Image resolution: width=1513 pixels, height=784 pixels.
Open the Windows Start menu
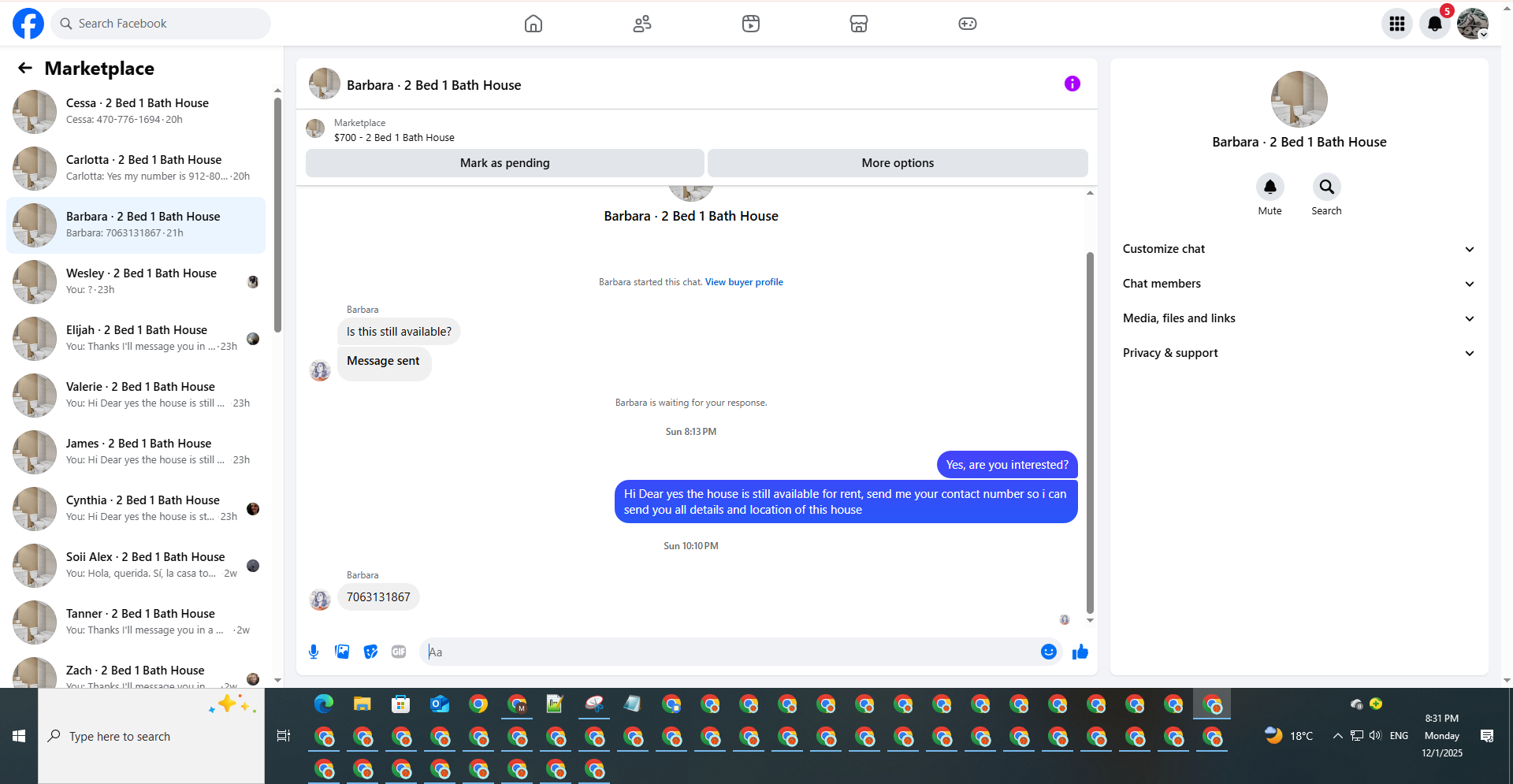tap(19, 736)
